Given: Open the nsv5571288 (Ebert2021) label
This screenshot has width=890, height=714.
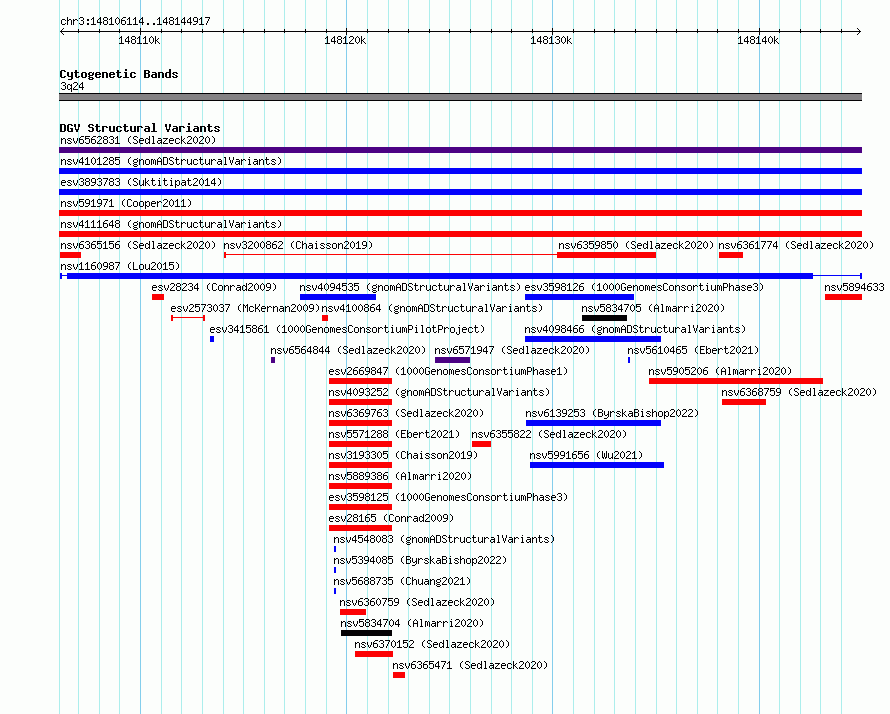Looking at the screenshot, I should (394, 434).
